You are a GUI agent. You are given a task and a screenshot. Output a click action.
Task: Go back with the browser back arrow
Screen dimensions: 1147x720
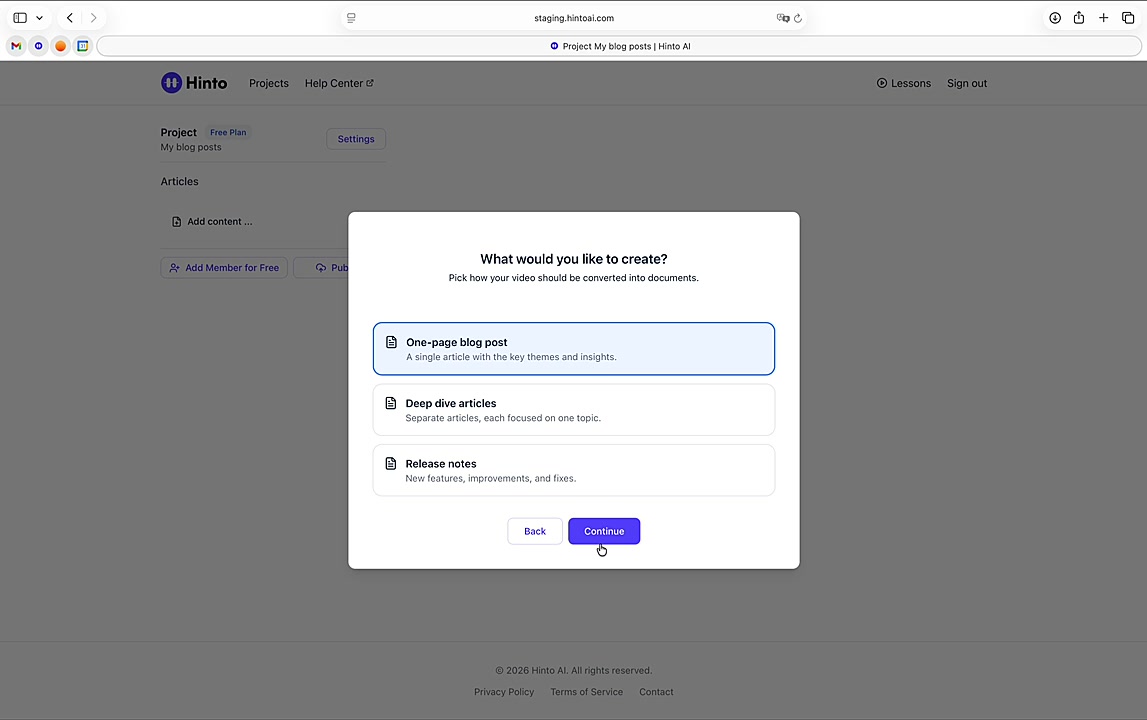70,18
